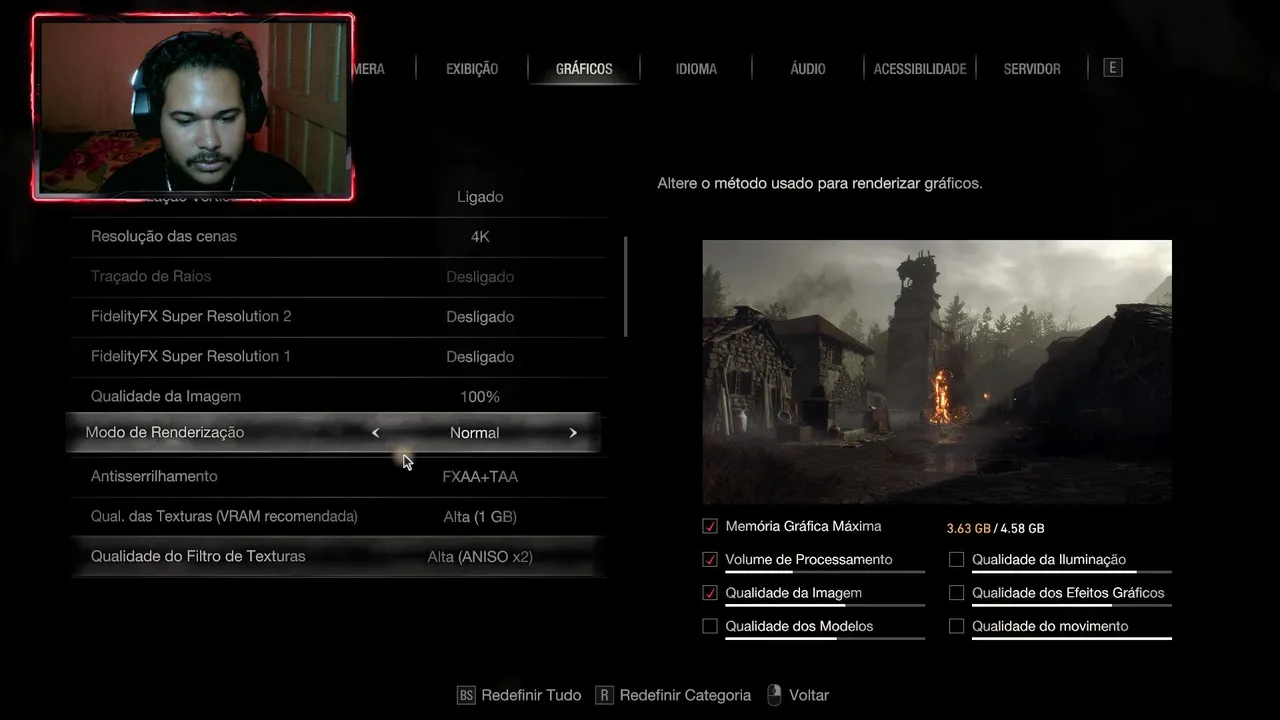Select Qualidade do Filtro de Texturas row
The image size is (1280, 720).
(x=338, y=557)
